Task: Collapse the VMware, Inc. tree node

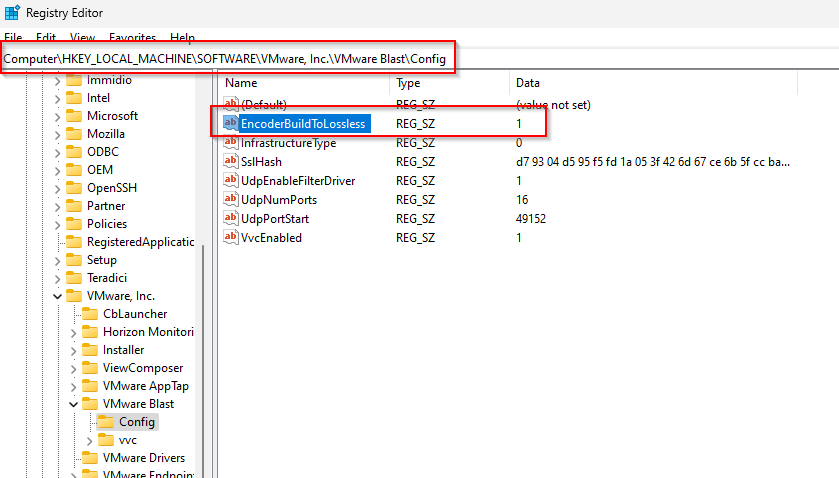Action: [x=57, y=296]
